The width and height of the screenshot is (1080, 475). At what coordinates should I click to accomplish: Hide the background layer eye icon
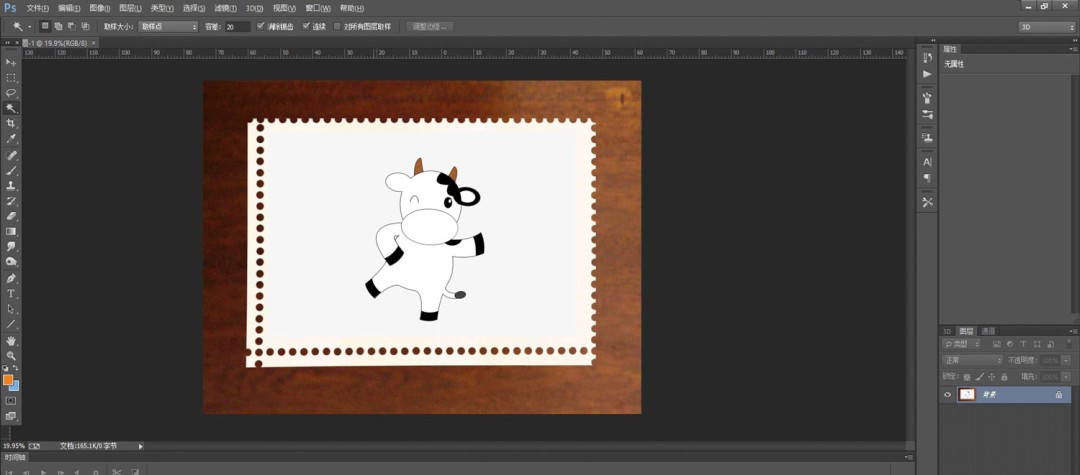coord(947,394)
